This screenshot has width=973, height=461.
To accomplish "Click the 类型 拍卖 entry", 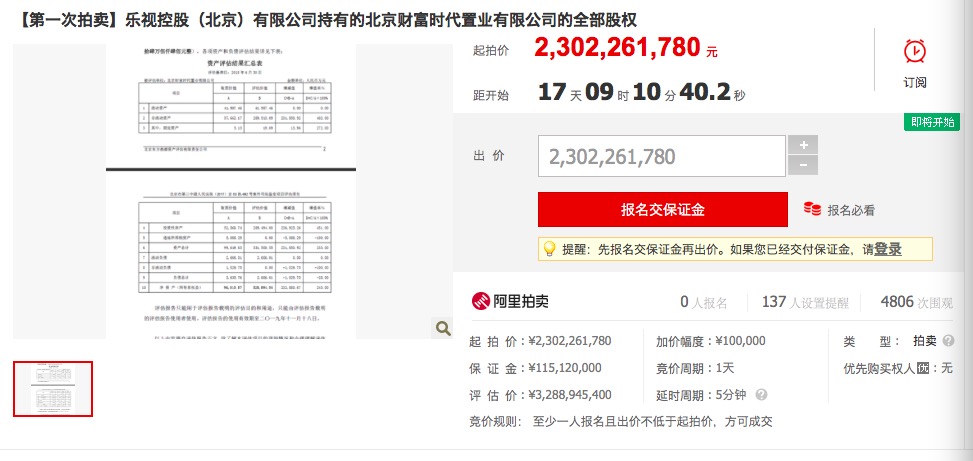I will (x=890, y=341).
